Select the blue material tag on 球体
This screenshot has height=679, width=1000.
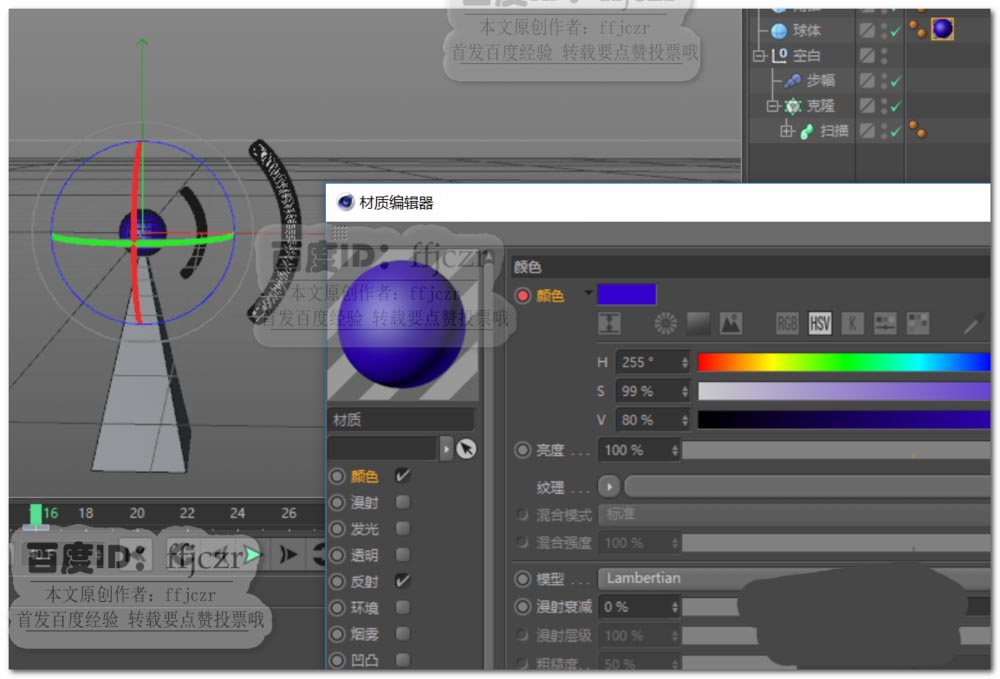(942, 29)
